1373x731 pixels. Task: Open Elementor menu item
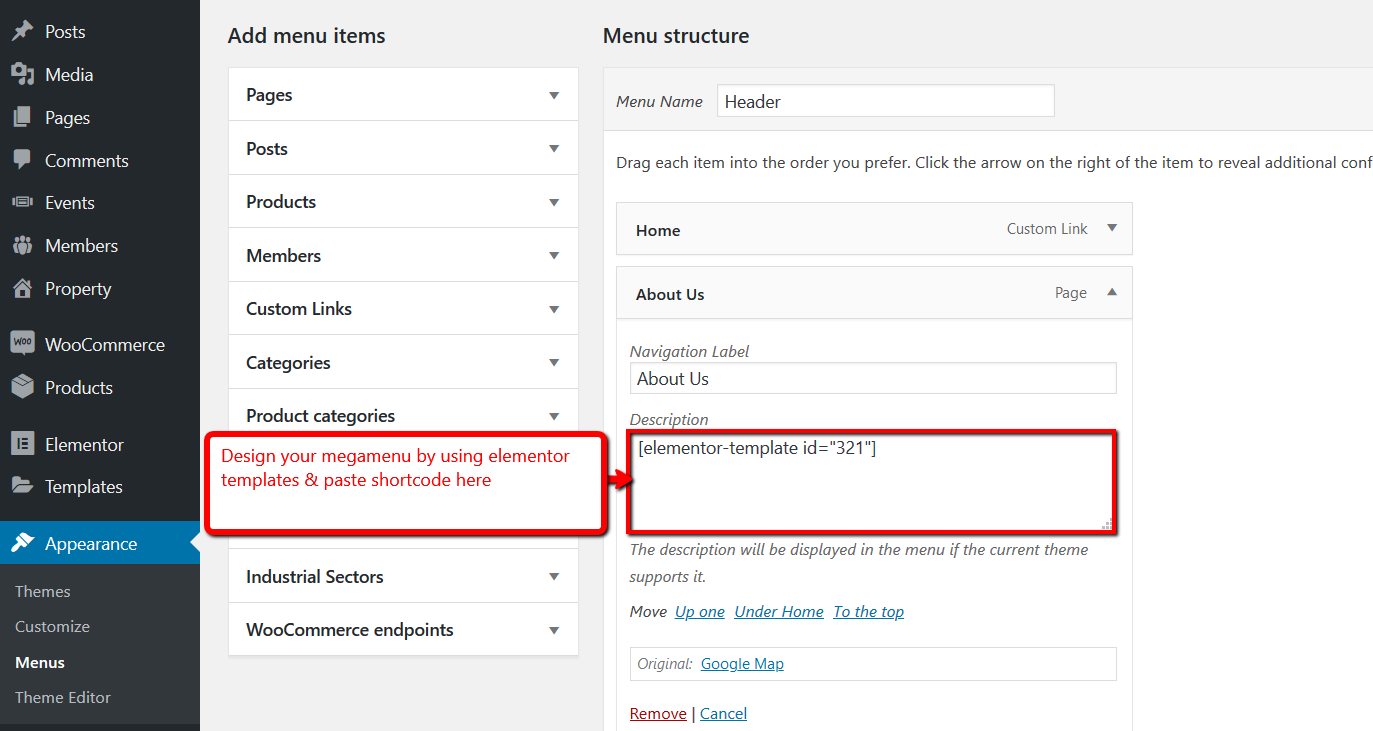[84, 445]
